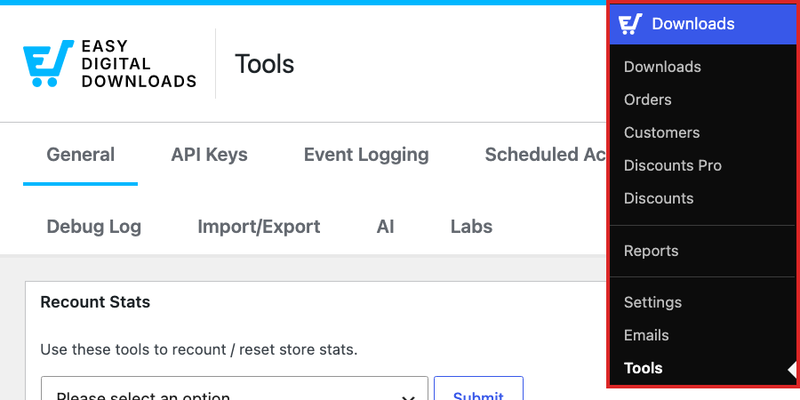
Task: Open the Event Logging tab
Action: [x=366, y=155]
